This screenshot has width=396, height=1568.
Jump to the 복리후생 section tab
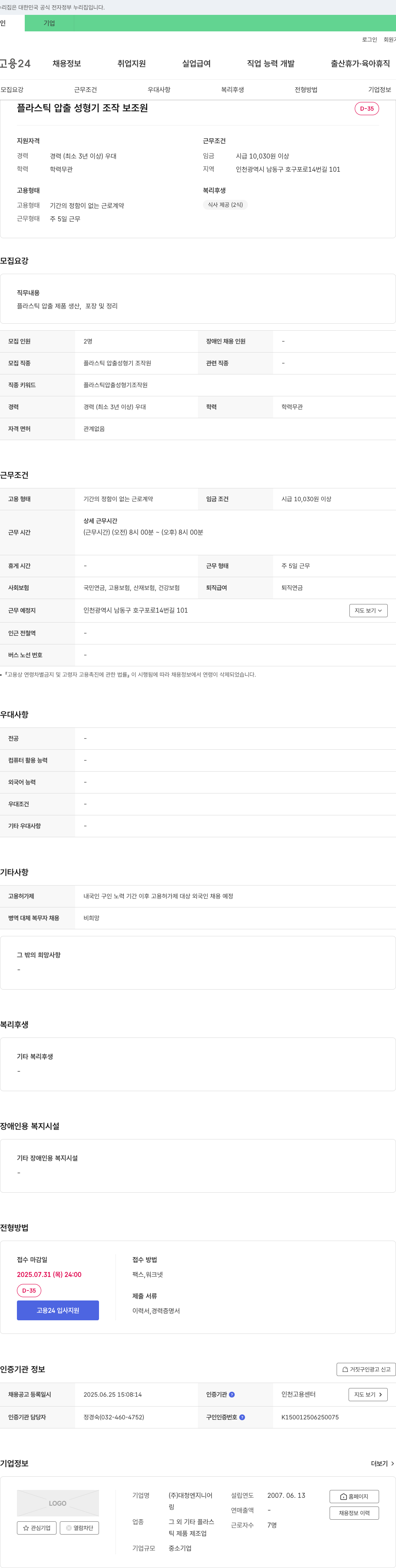click(232, 90)
